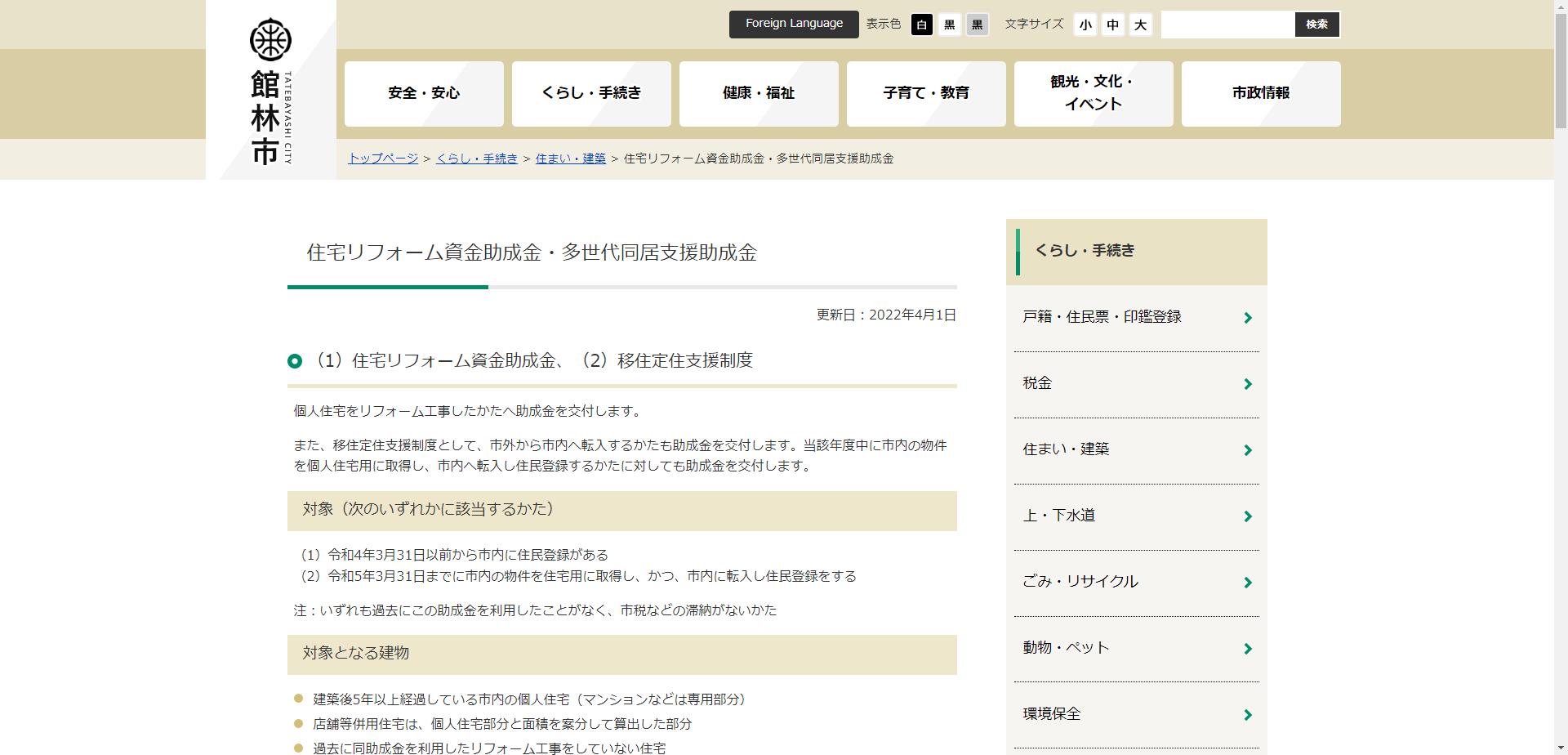1568x755 pixels.
Task: Open 環境保全 in the sidebar
Action: [1137, 715]
